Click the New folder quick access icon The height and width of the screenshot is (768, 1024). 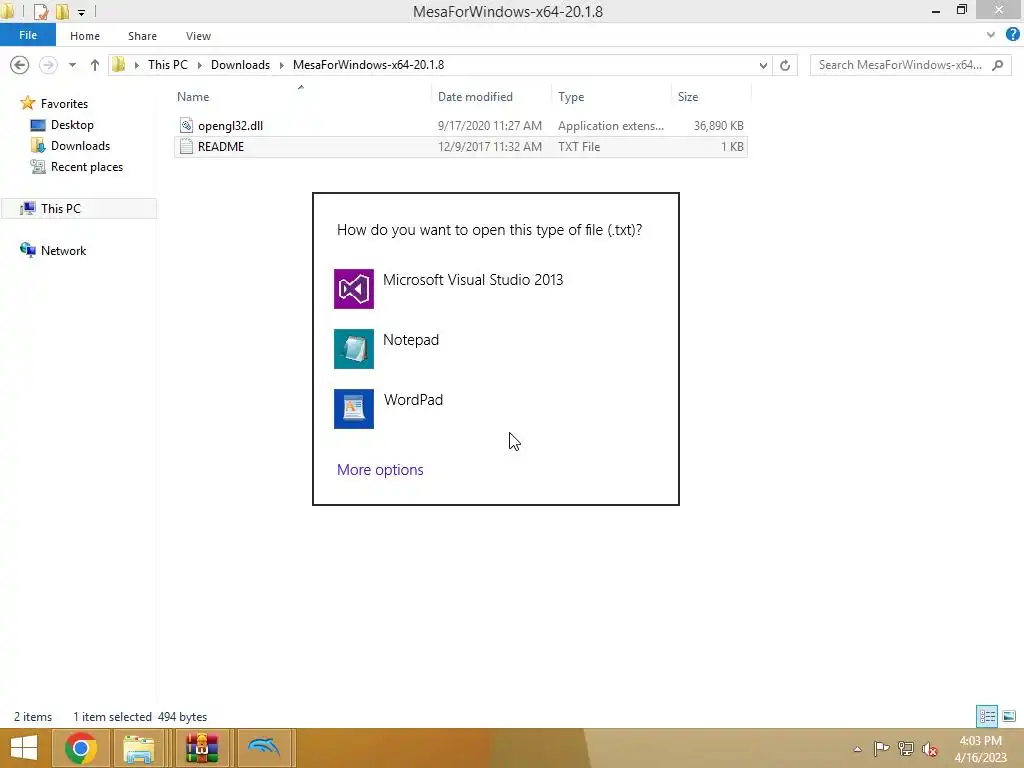tap(62, 11)
